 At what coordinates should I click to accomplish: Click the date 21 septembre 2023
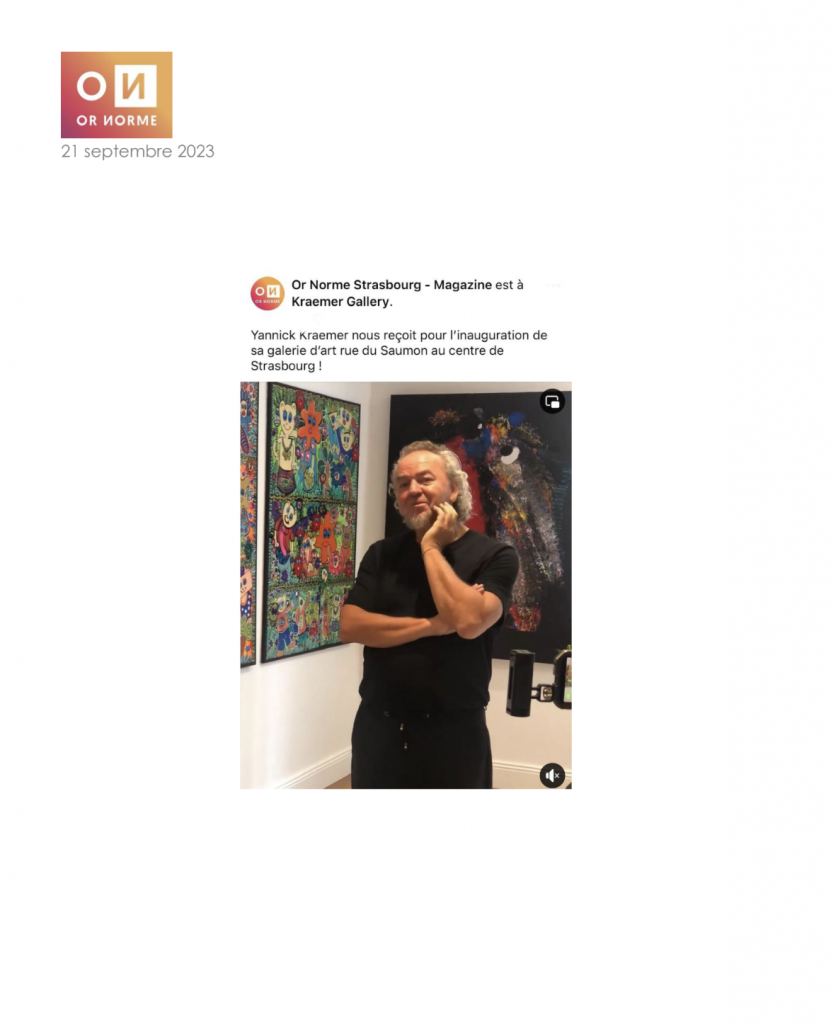tap(137, 152)
